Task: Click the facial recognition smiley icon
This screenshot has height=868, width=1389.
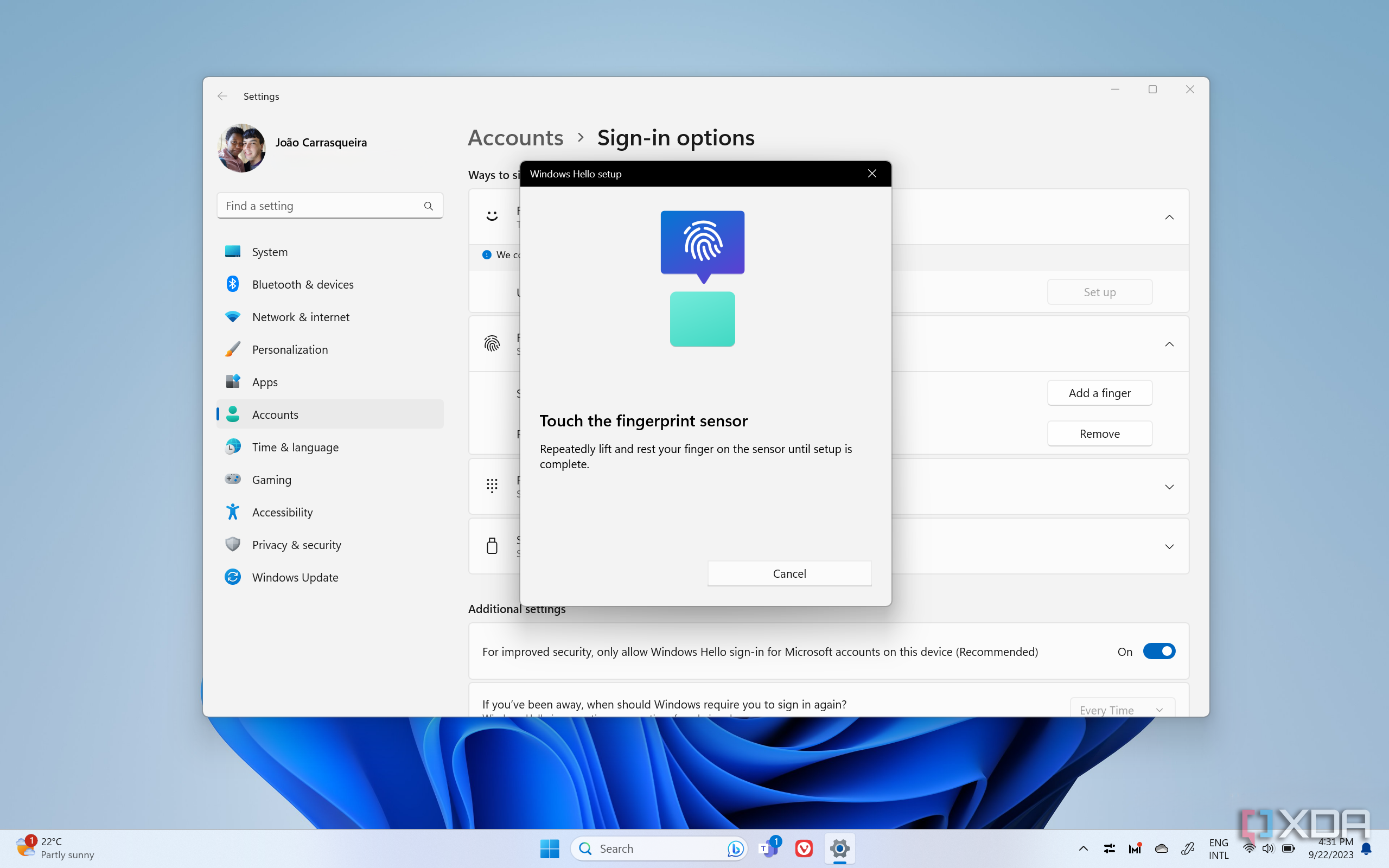Action: pos(492,215)
